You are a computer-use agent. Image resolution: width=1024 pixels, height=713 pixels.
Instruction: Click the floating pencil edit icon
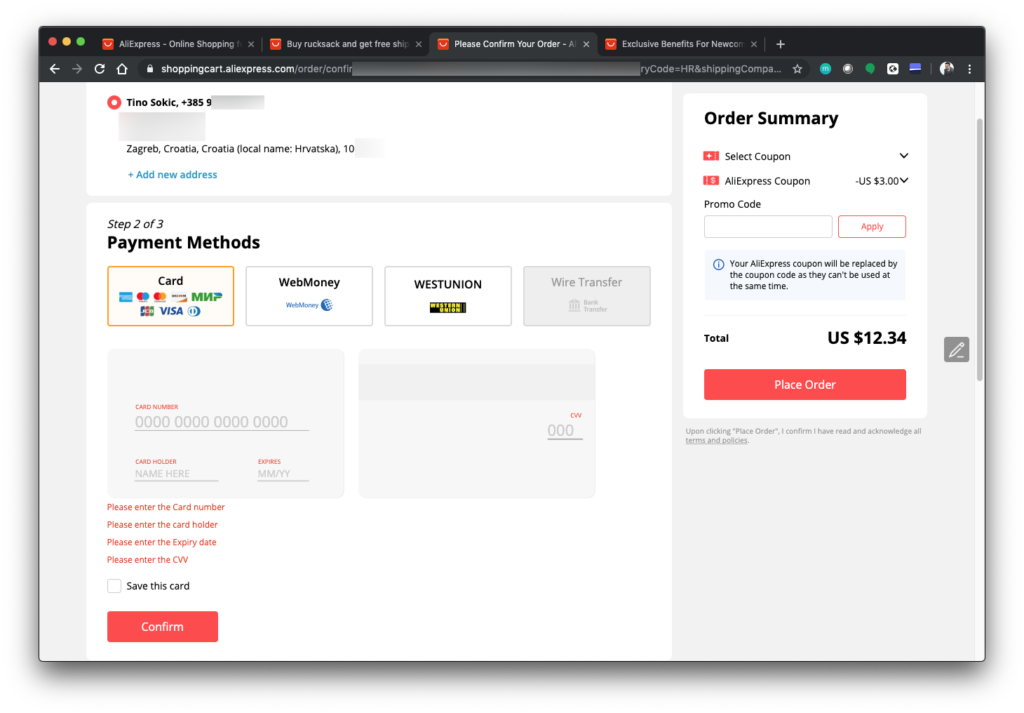[x=956, y=349]
